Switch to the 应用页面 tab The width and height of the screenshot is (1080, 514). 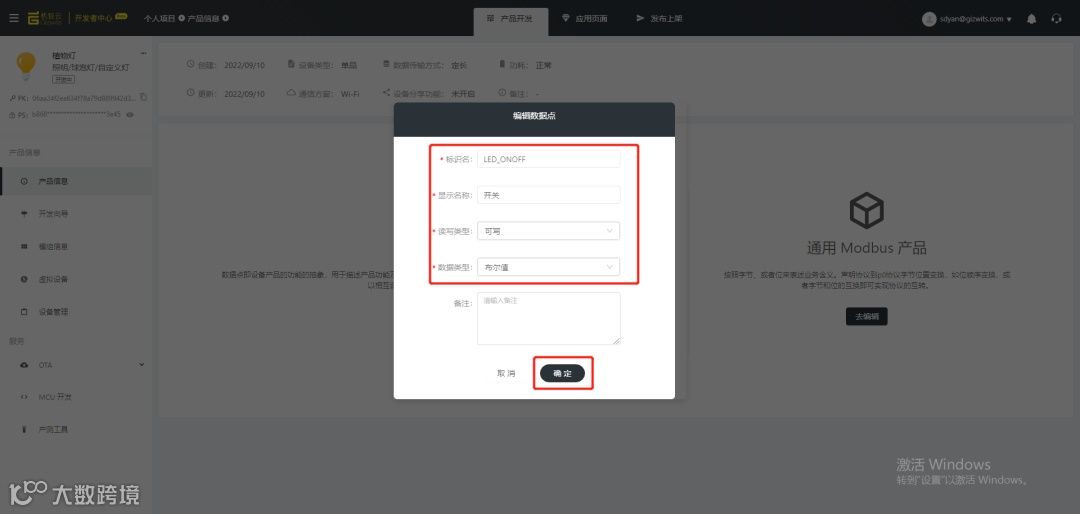pos(585,19)
